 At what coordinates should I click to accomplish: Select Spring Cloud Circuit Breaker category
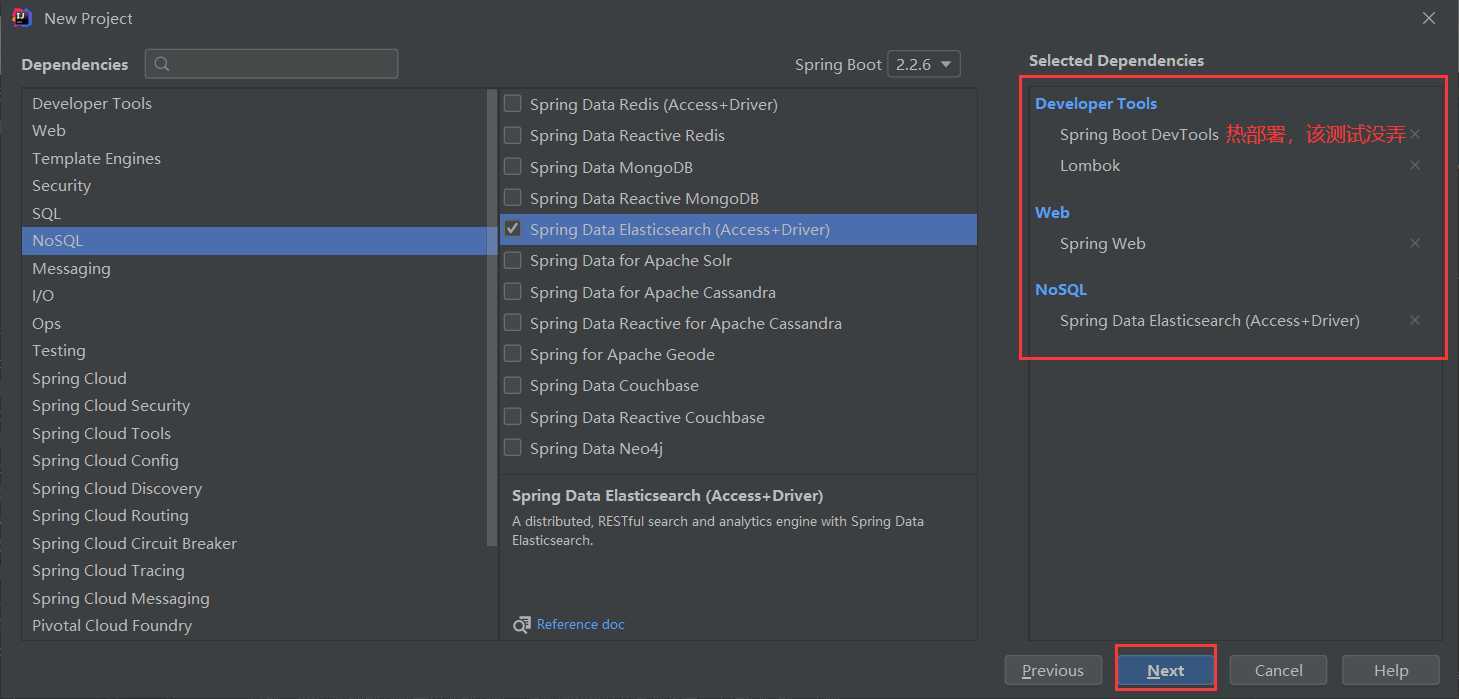click(x=254, y=543)
